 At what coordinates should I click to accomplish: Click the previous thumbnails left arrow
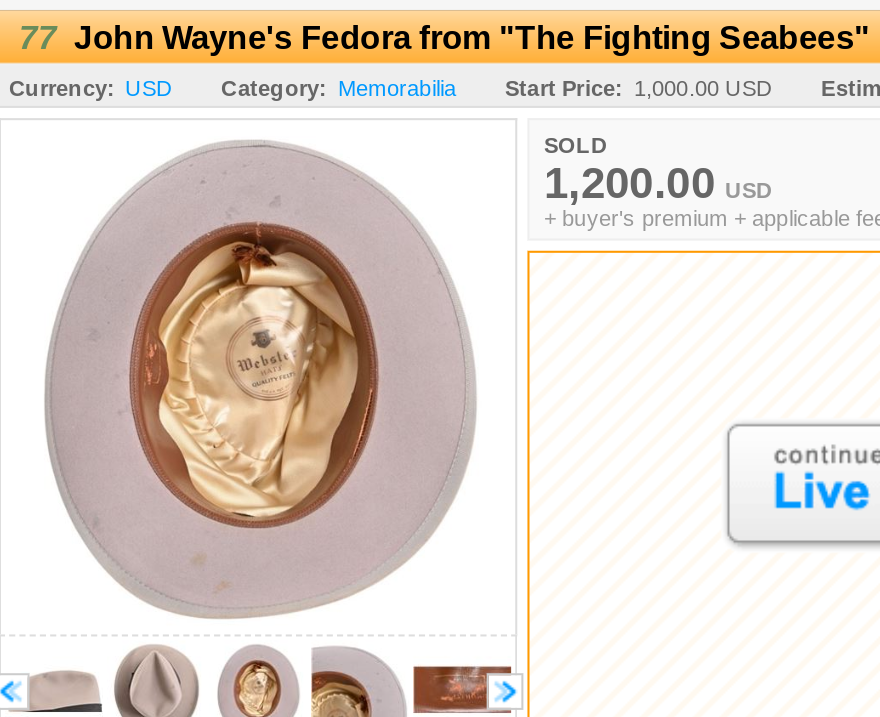tap(13, 691)
